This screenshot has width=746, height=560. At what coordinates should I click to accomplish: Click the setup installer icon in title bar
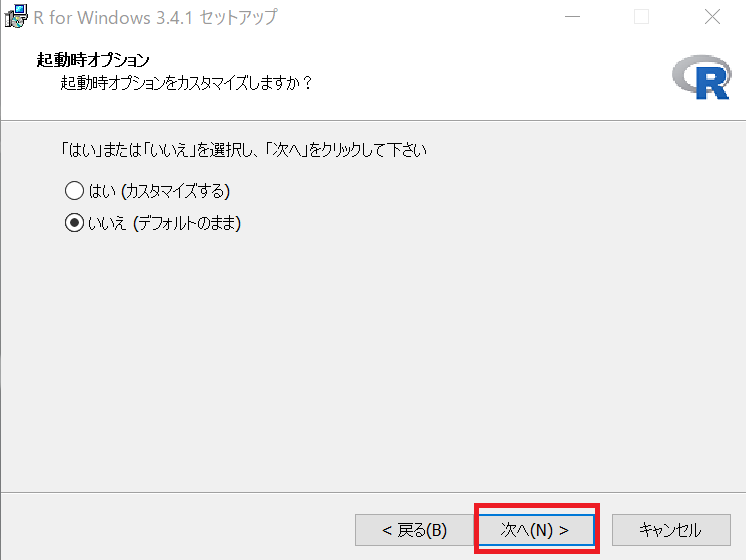click(16, 17)
